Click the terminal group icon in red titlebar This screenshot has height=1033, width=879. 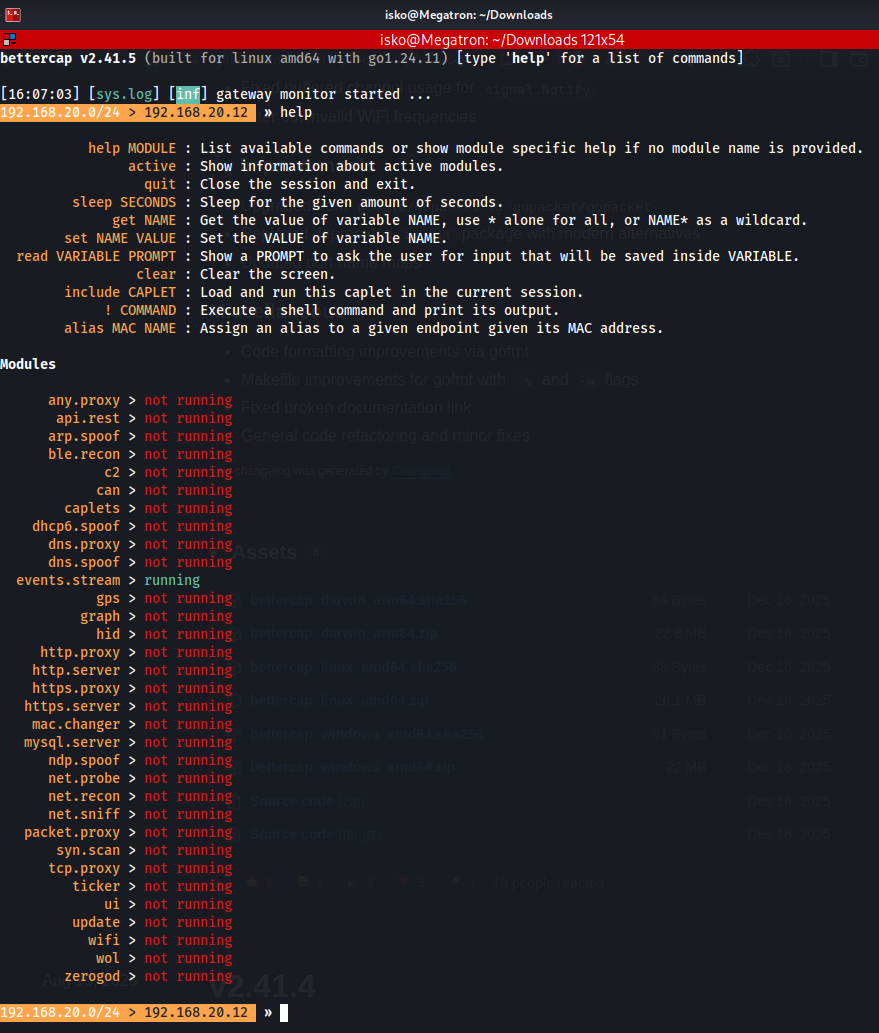tap(9, 40)
